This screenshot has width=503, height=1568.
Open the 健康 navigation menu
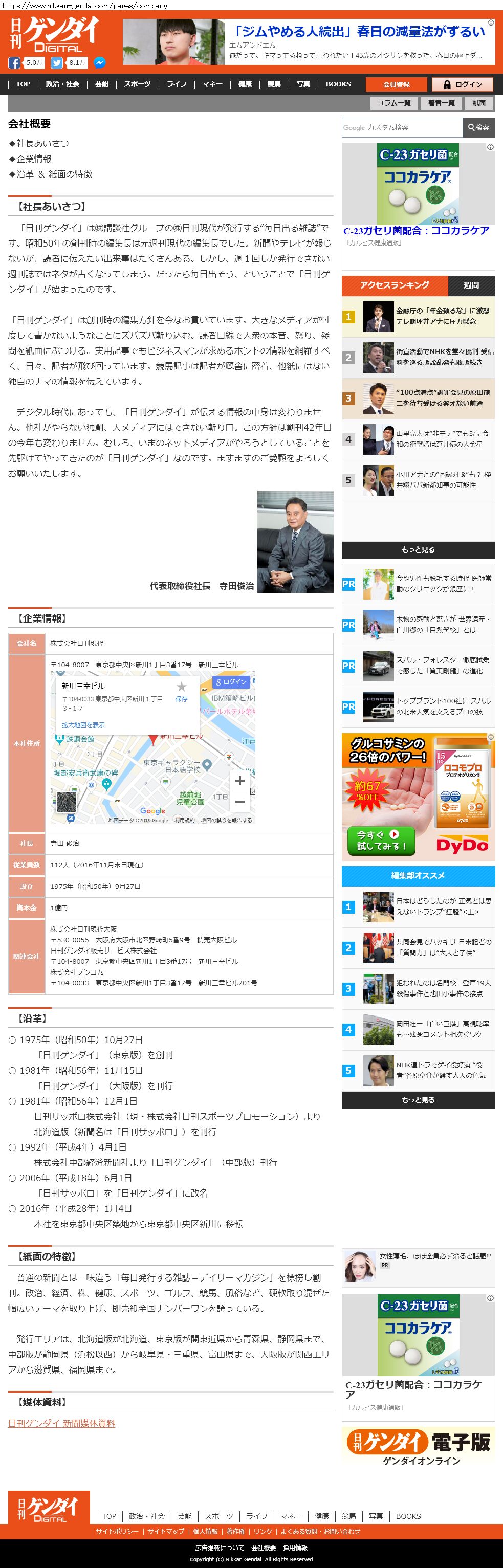(245, 84)
